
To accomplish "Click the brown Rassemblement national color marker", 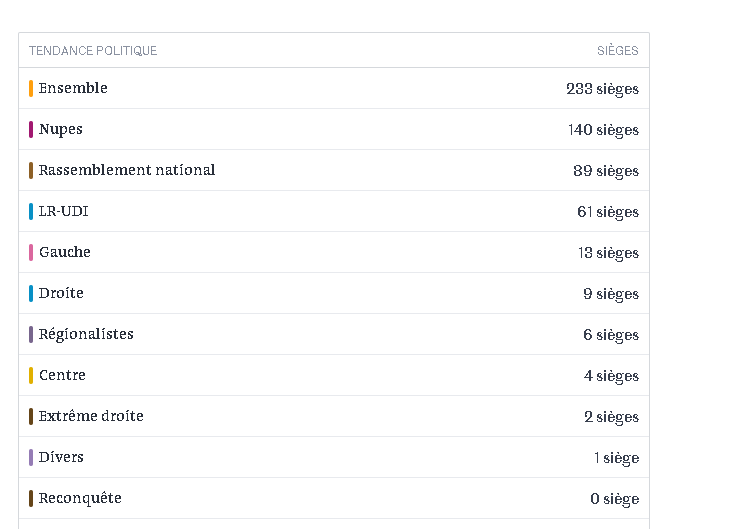I will [x=31, y=171].
